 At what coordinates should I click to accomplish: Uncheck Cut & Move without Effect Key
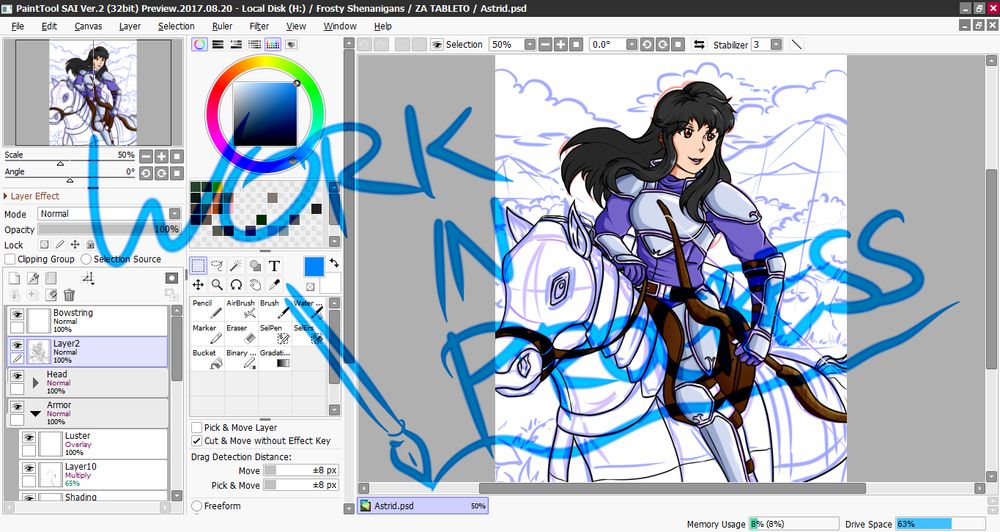tap(197, 441)
